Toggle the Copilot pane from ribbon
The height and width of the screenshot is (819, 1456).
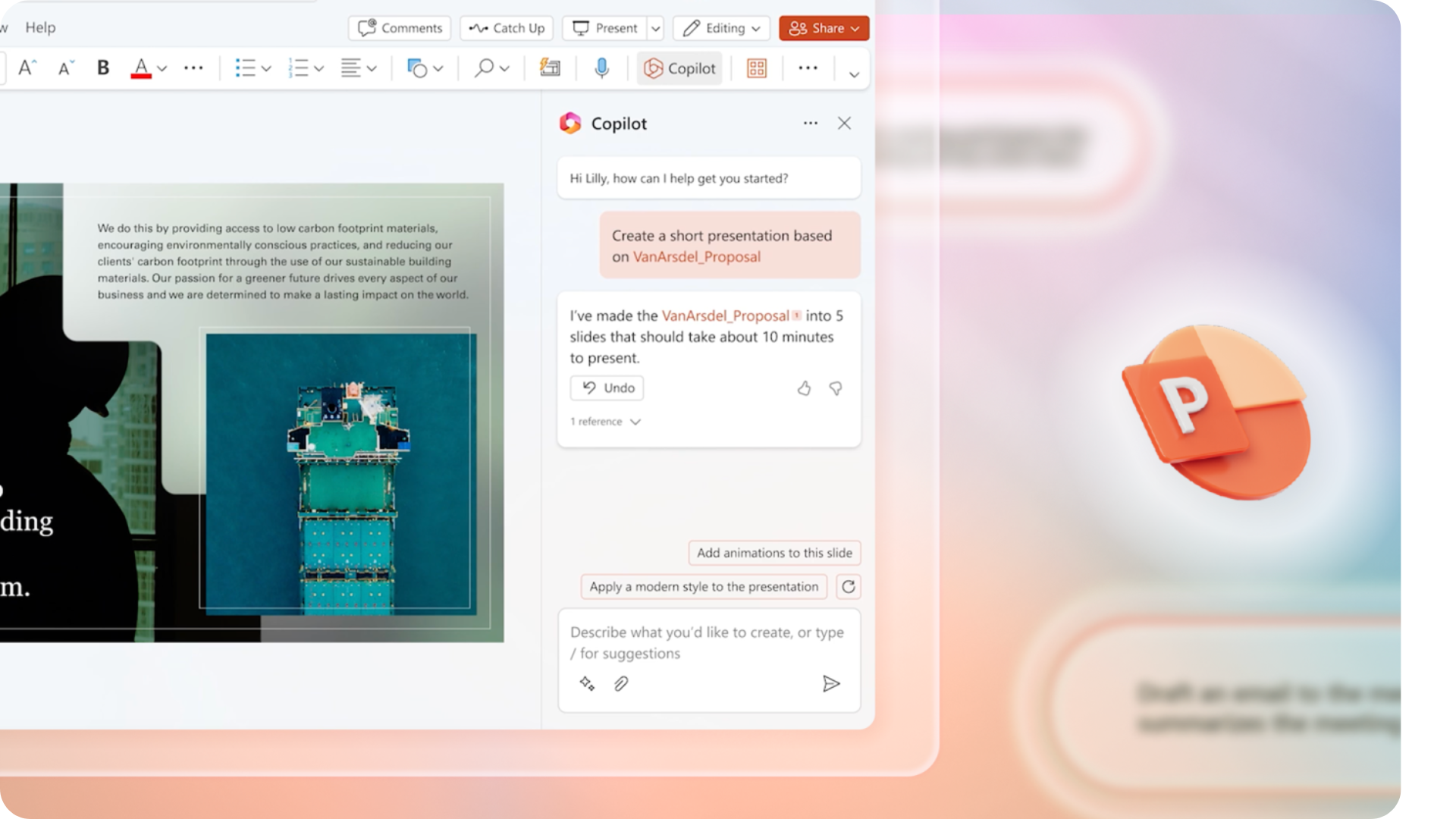679,68
